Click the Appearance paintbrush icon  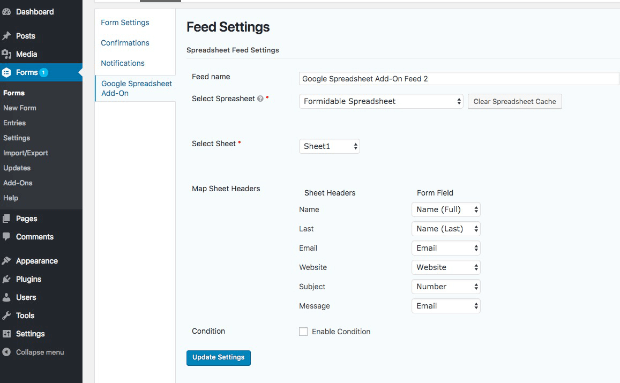[6, 261]
